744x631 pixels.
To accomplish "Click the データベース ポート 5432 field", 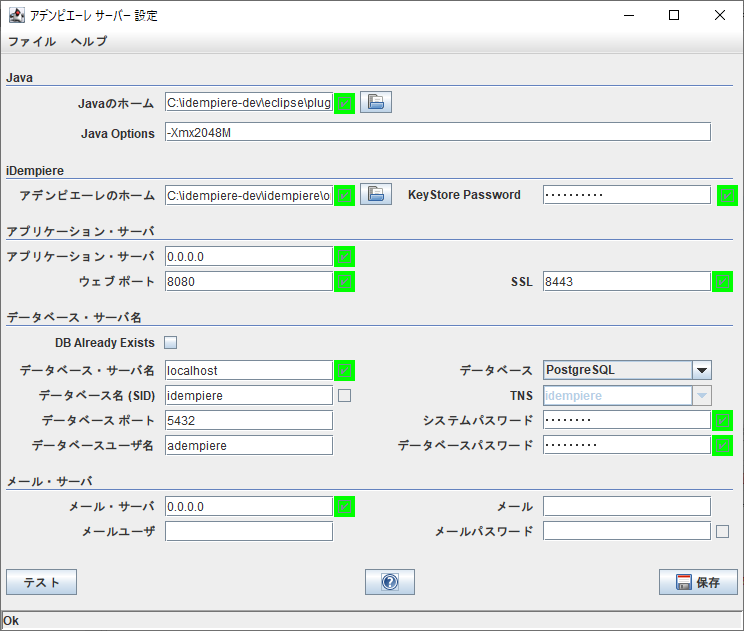I will tap(249, 420).
